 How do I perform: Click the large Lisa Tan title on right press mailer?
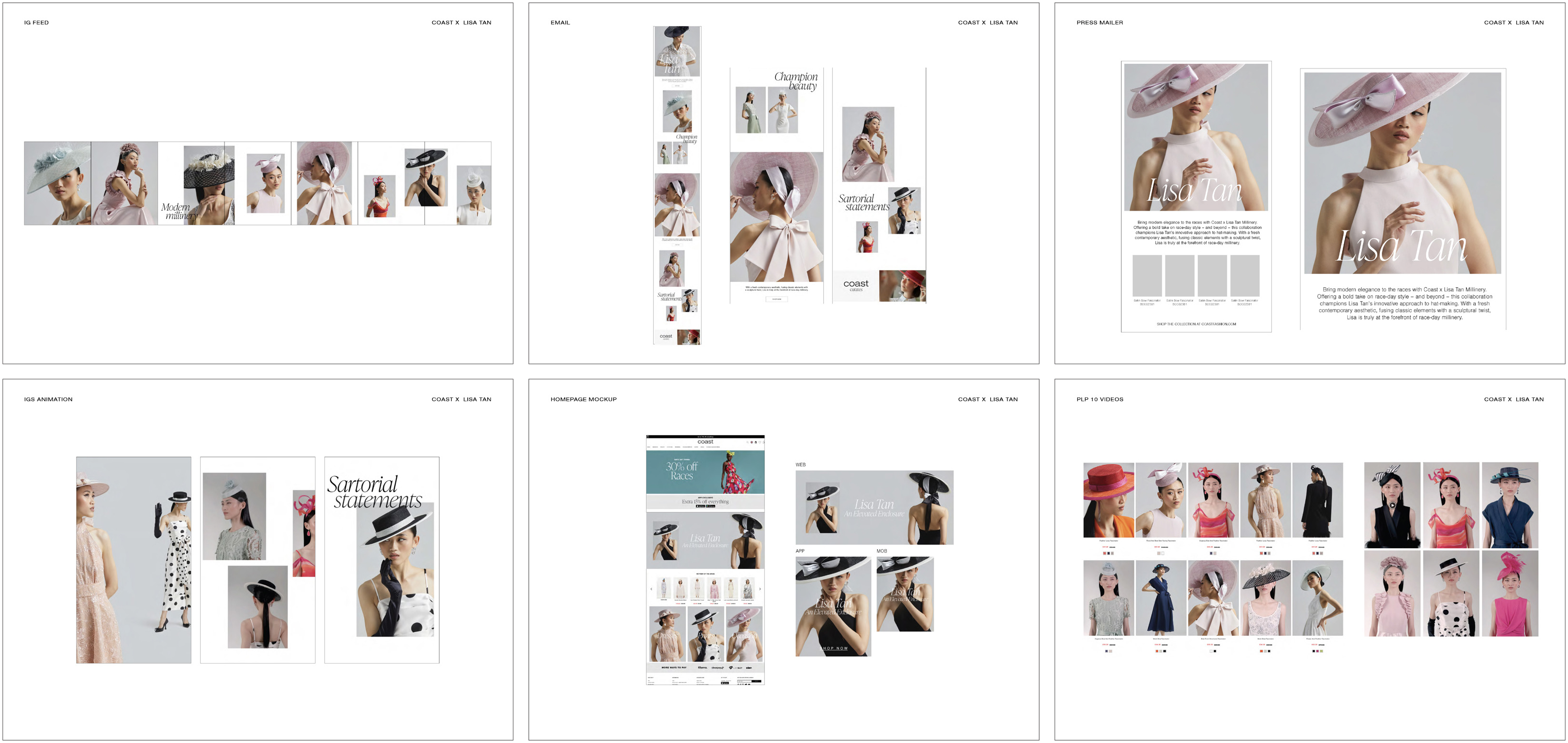pos(1401,246)
